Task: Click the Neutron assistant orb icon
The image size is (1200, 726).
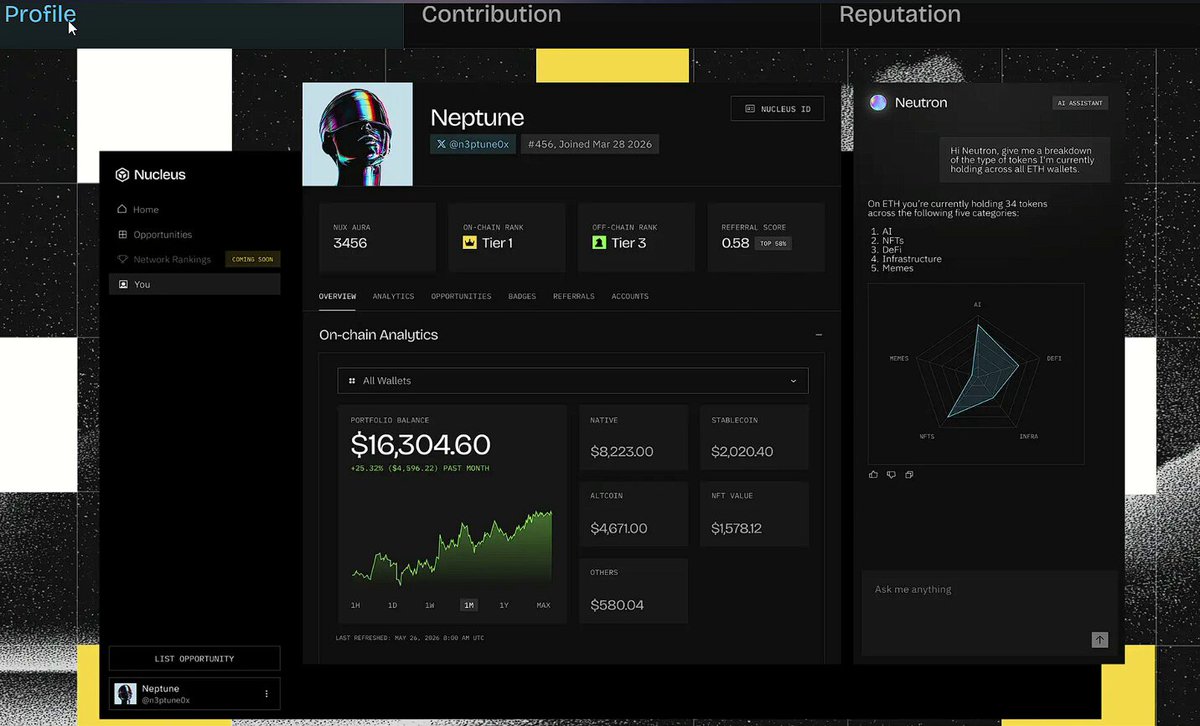Action: pos(878,103)
